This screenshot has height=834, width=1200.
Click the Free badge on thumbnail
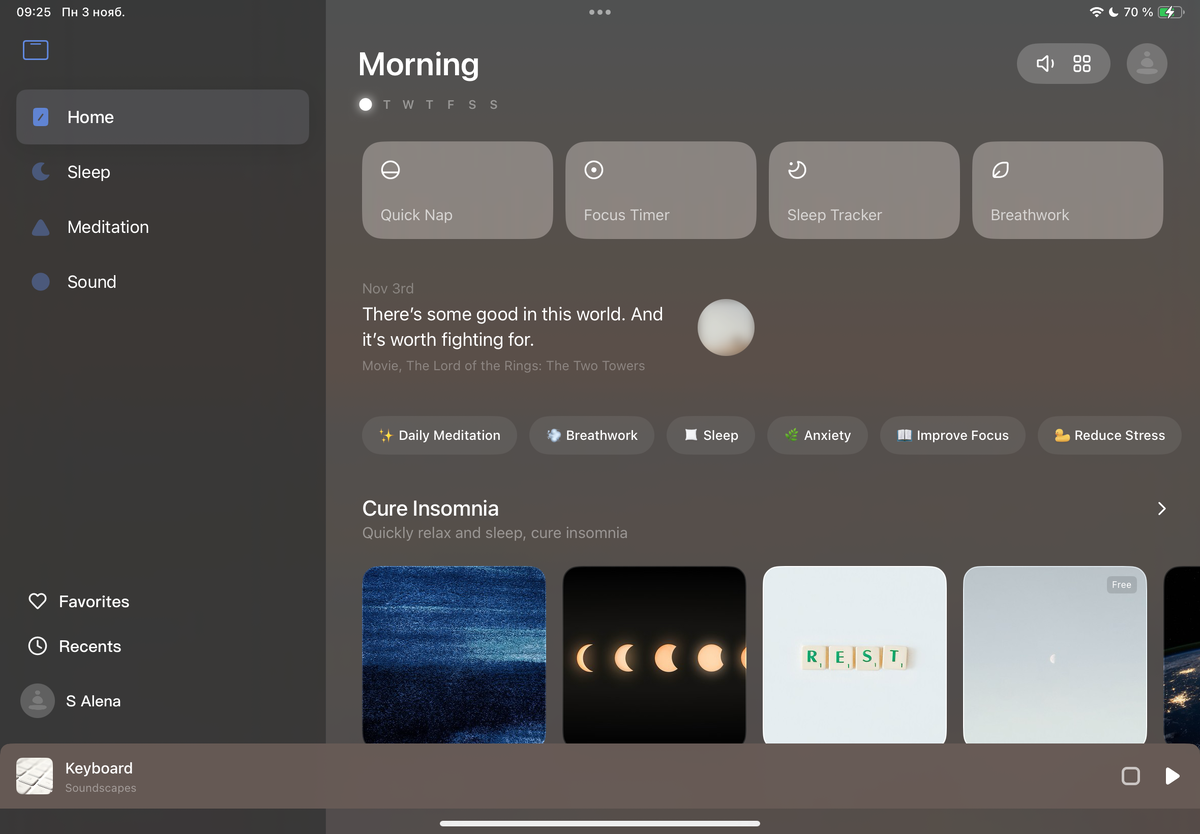1122,585
